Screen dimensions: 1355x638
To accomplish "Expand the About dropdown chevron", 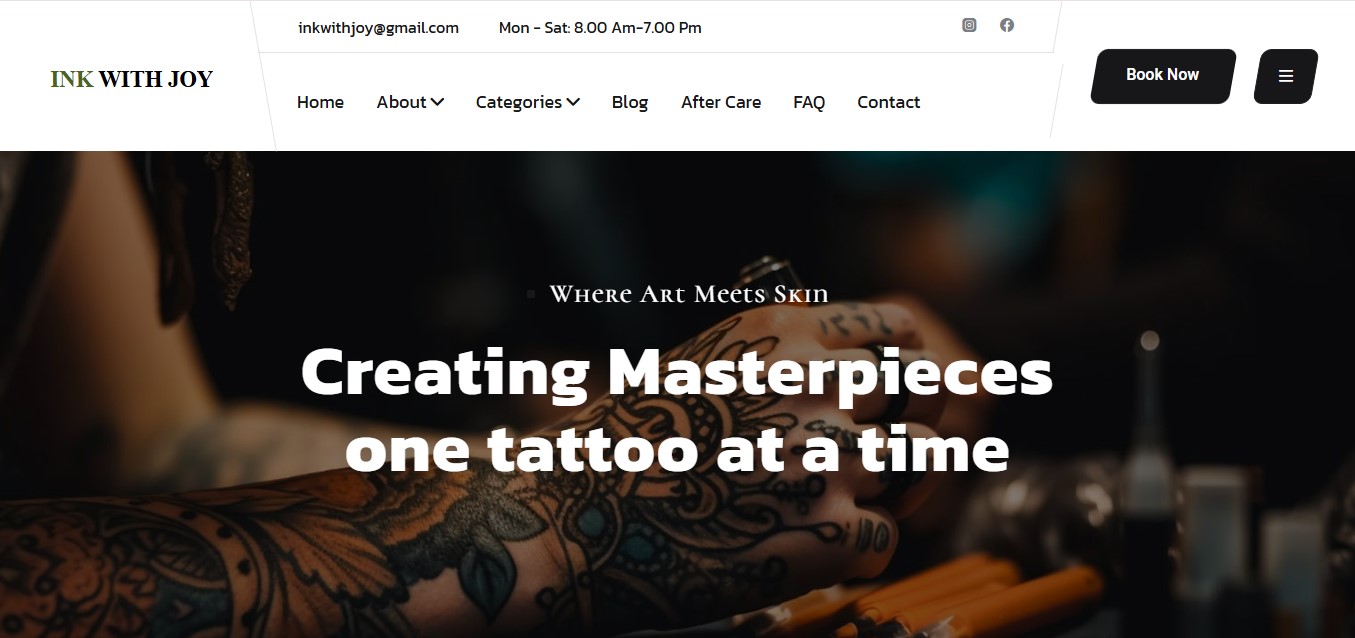I will click(x=438, y=102).
